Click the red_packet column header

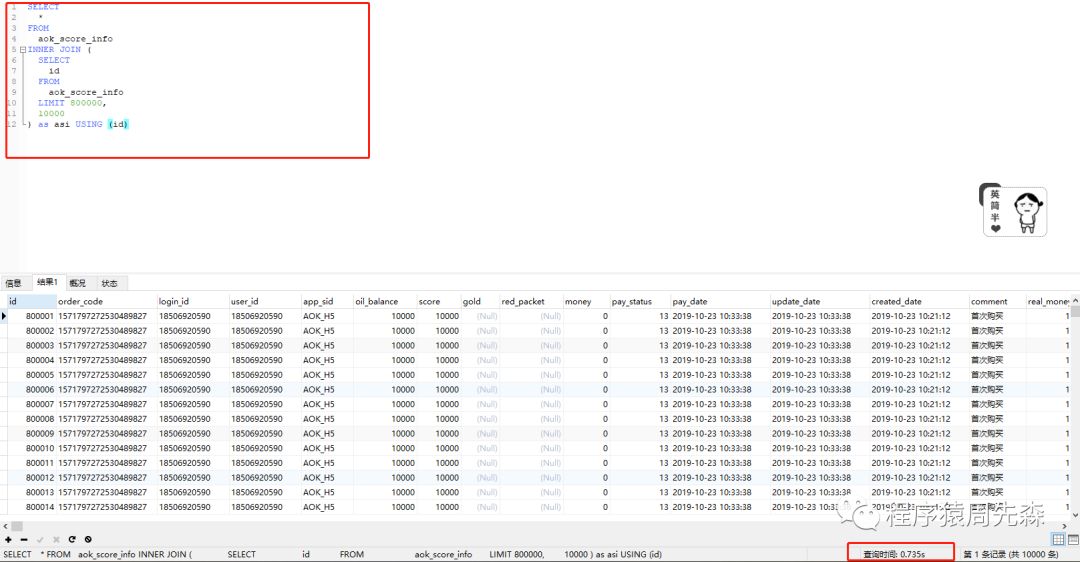coord(531,301)
